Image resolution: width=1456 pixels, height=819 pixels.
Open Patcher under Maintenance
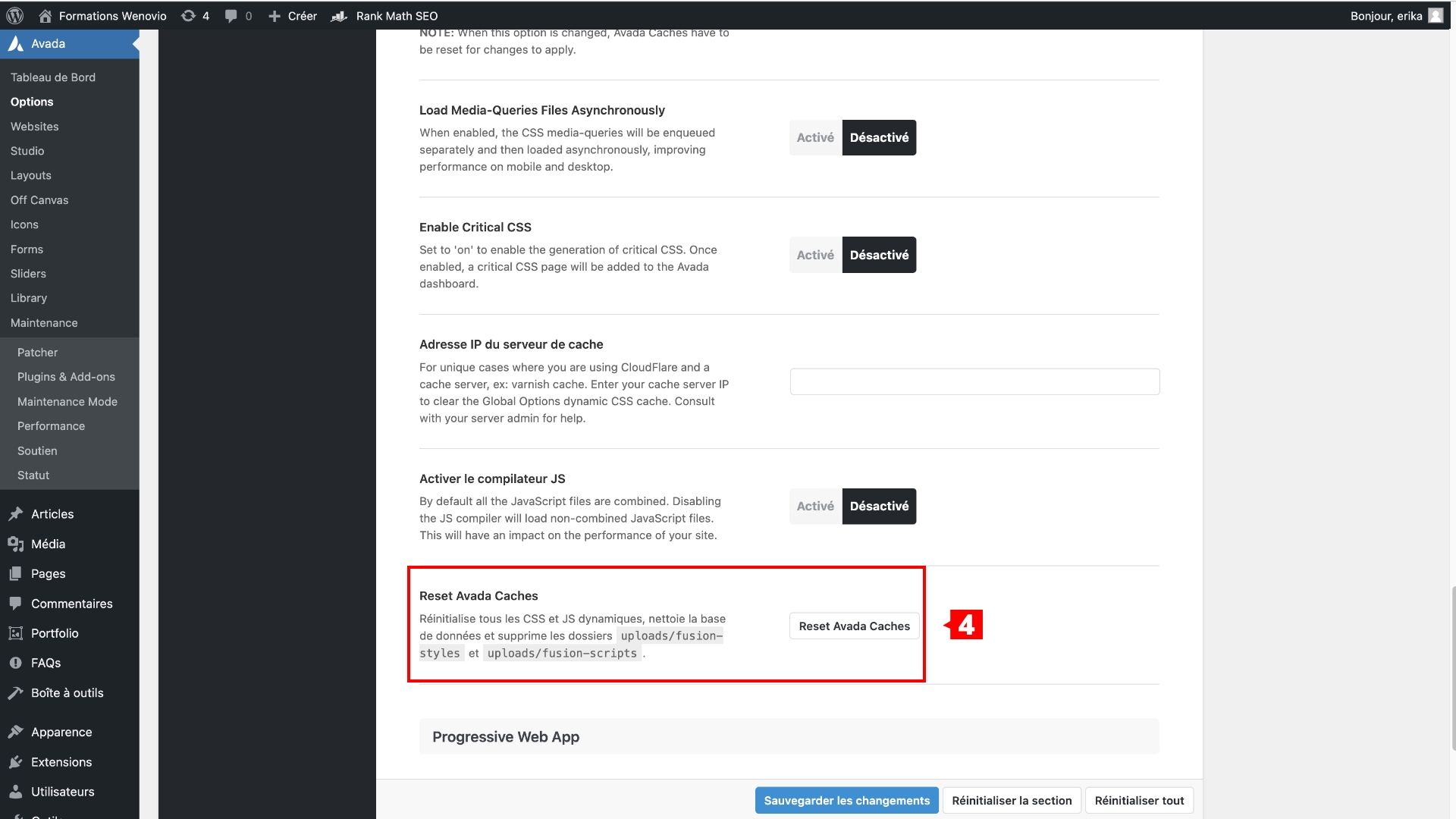37,353
